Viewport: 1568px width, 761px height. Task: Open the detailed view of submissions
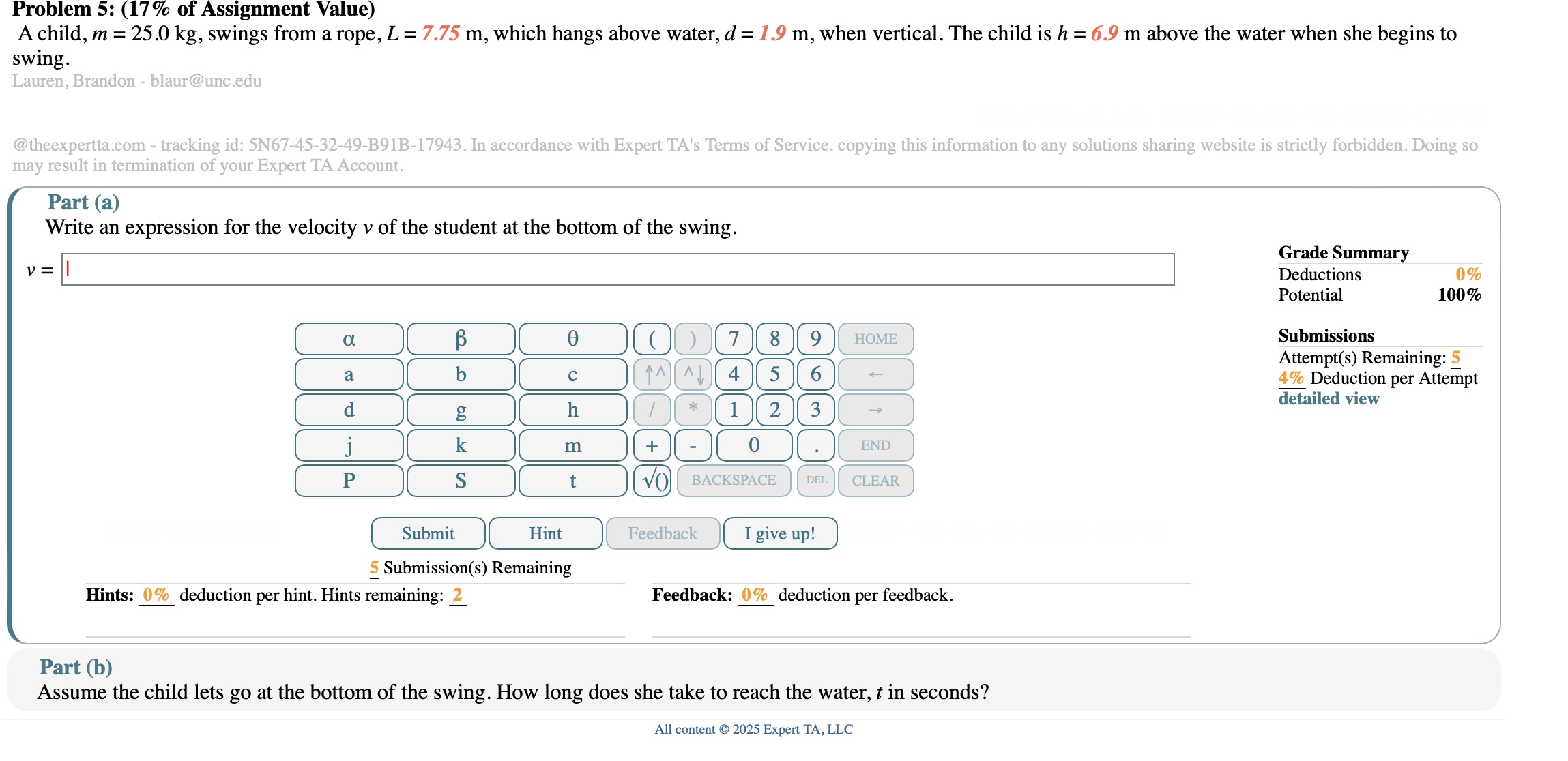coord(1328,399)
